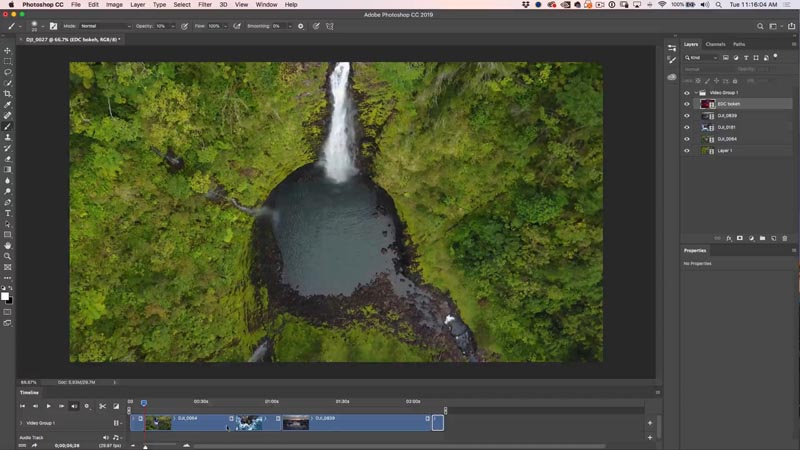Open the brush preset picker dropdown
Image resolution: width=800 pixels, height=450 pixels.
point(42,26)
